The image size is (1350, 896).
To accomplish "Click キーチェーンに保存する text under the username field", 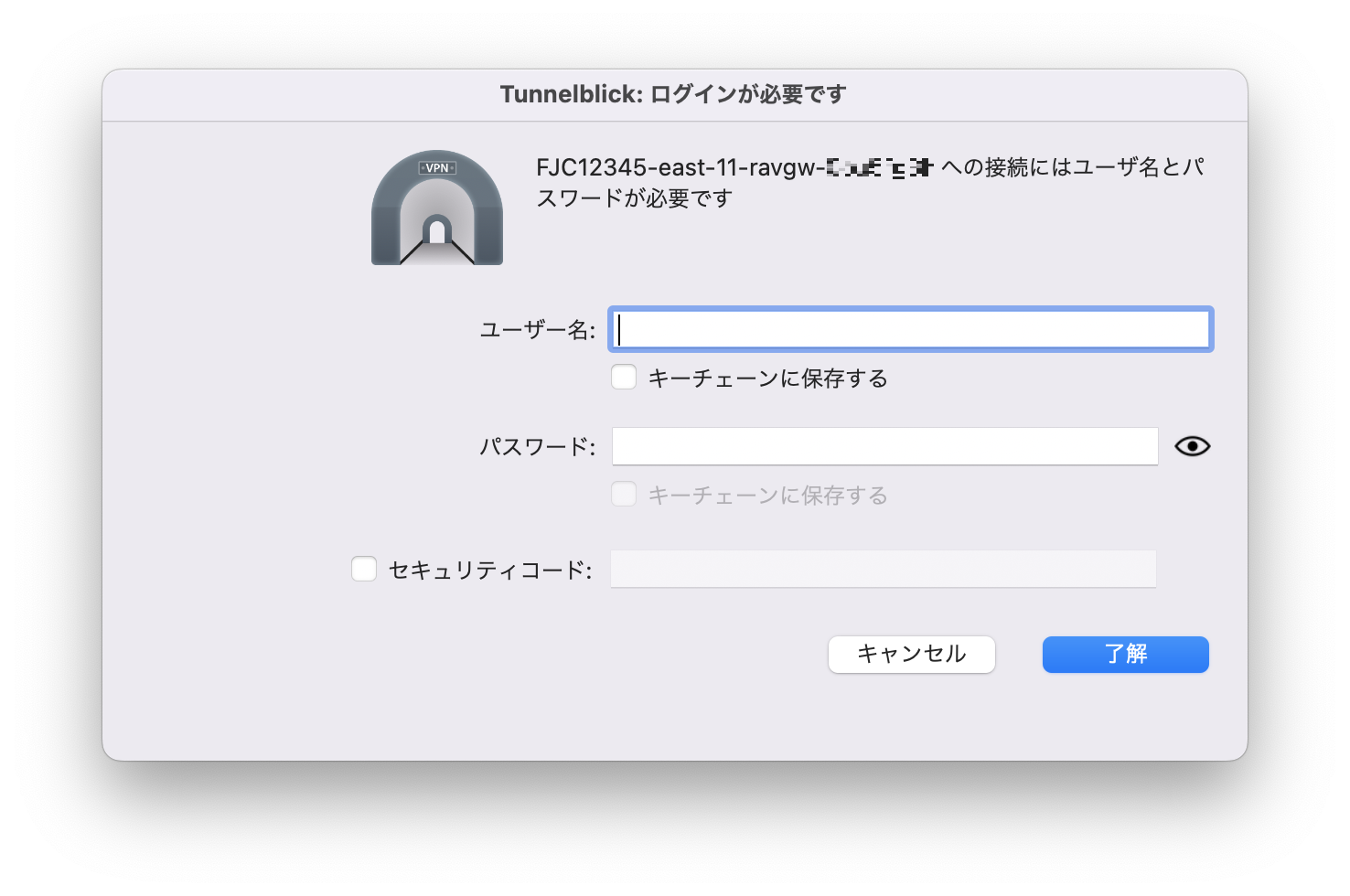I will click(767, 379).
